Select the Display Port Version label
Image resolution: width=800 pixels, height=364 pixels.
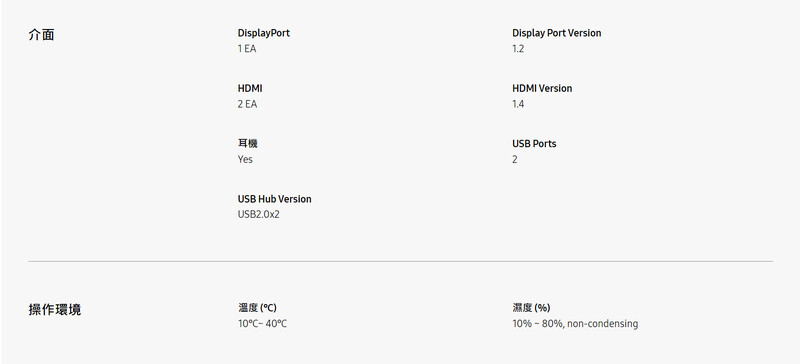557,33
